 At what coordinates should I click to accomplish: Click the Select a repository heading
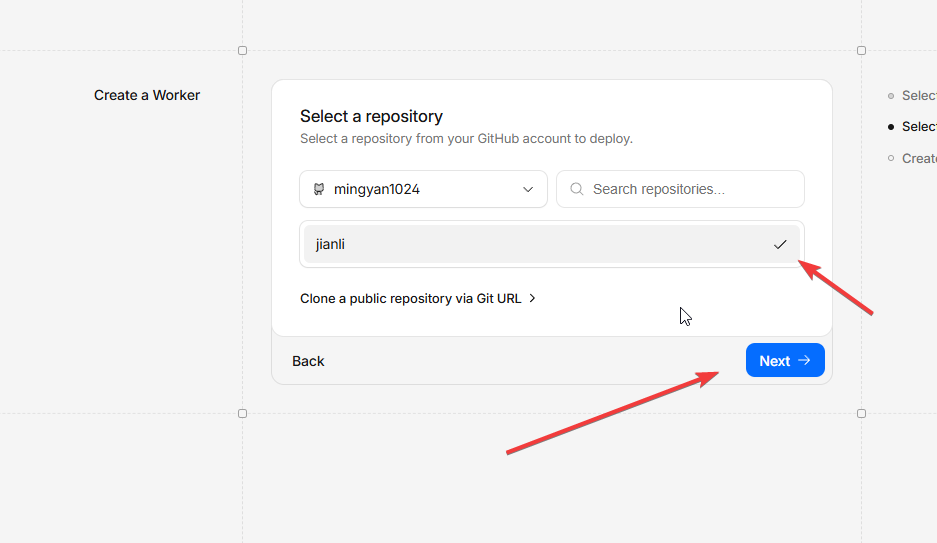[x=371, y=116]
